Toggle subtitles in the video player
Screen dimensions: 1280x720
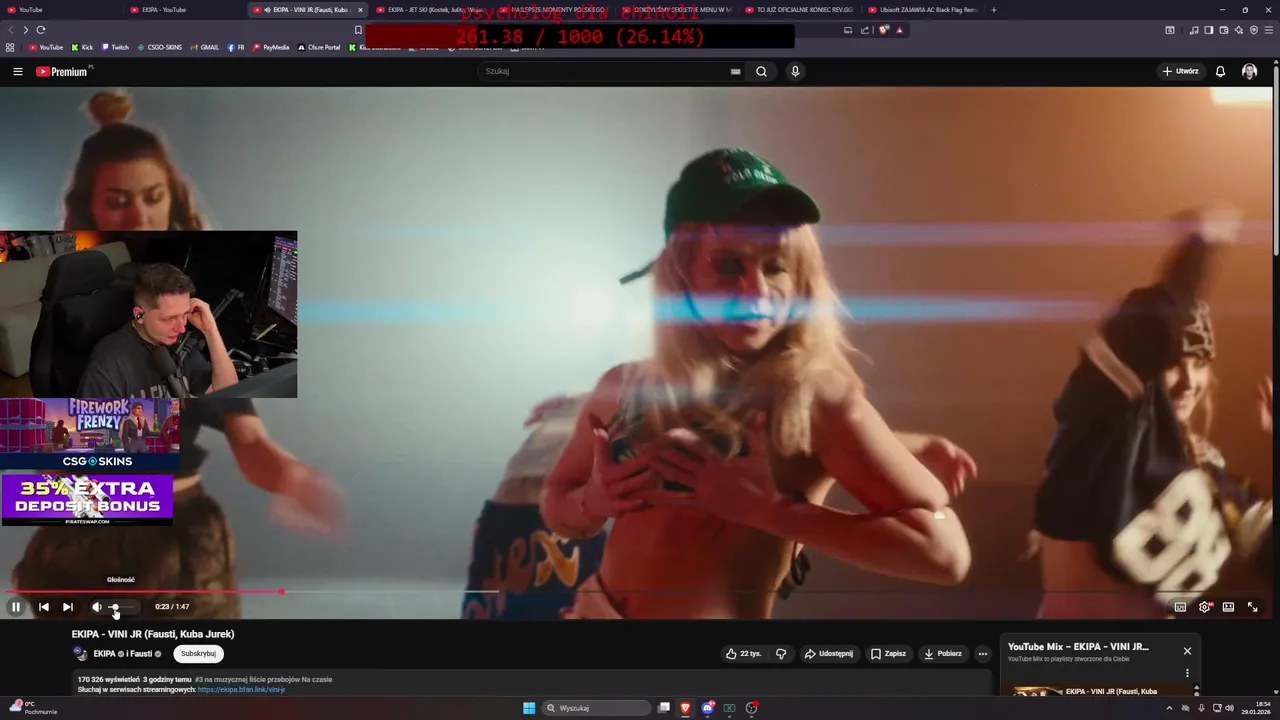coord(1180,607)
